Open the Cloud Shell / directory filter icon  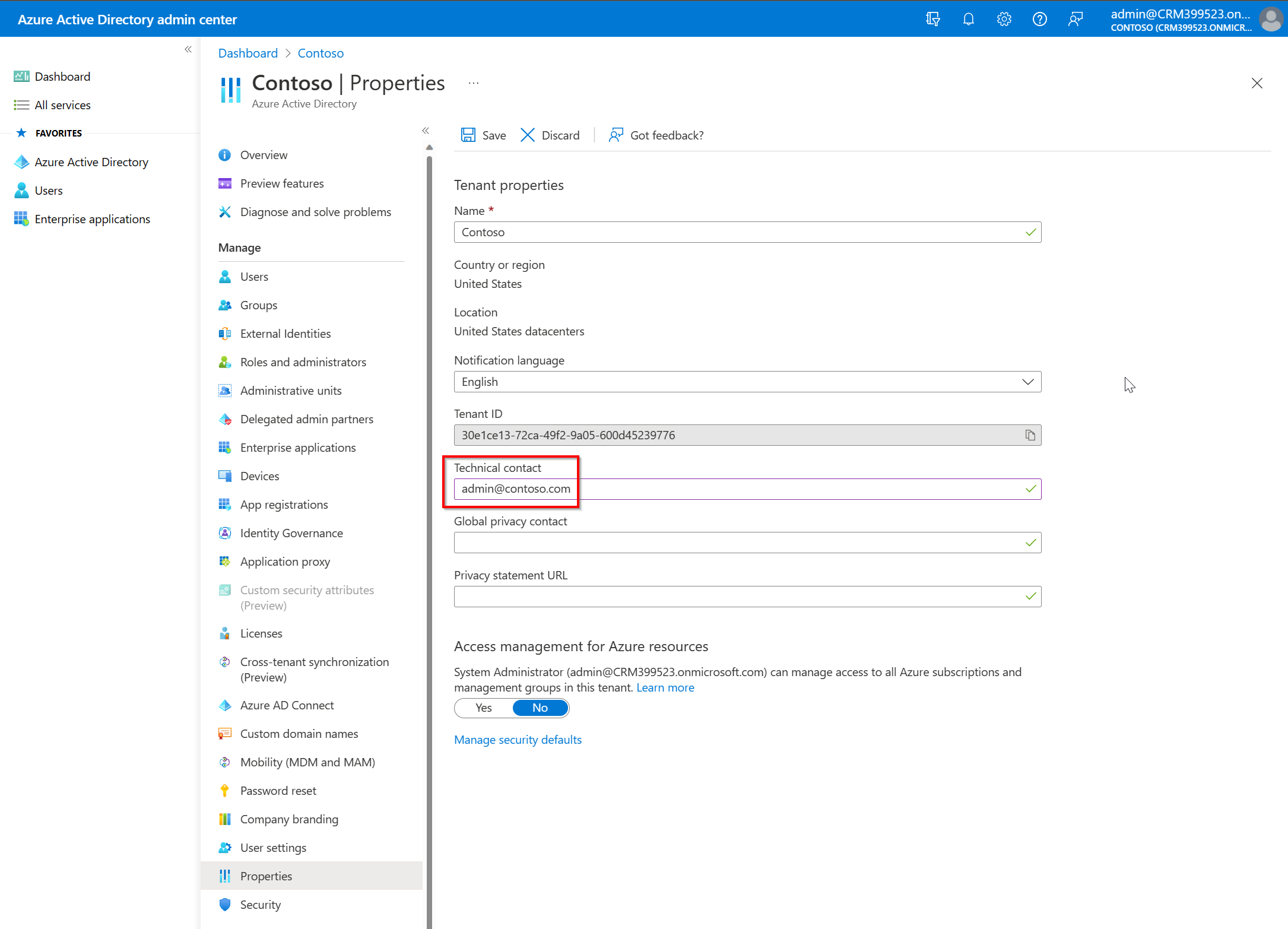tap(932, 19)
